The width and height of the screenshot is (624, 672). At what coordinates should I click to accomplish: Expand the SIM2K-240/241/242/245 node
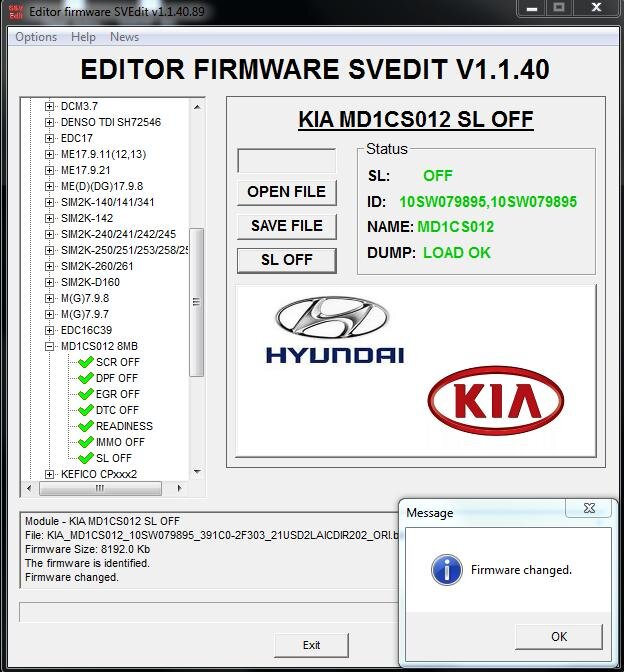point(49,234)
